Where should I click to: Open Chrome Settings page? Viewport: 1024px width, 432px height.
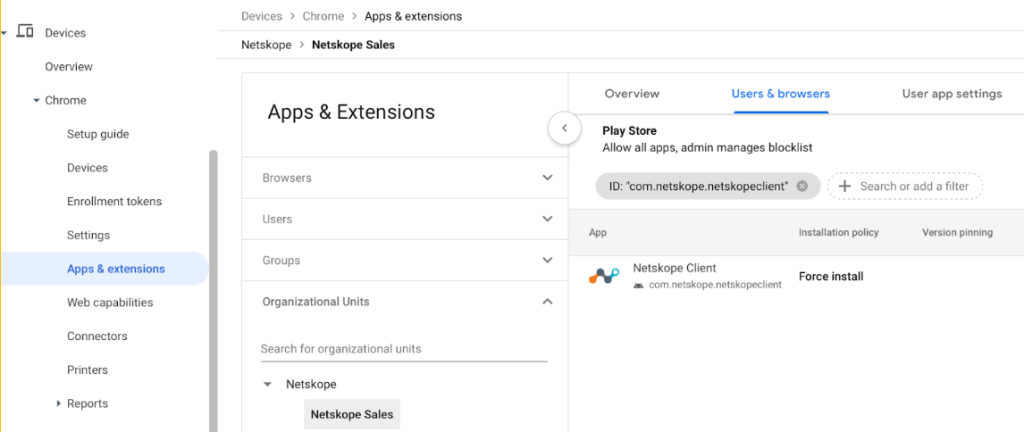pyautogui.click(x=88, y=235)
